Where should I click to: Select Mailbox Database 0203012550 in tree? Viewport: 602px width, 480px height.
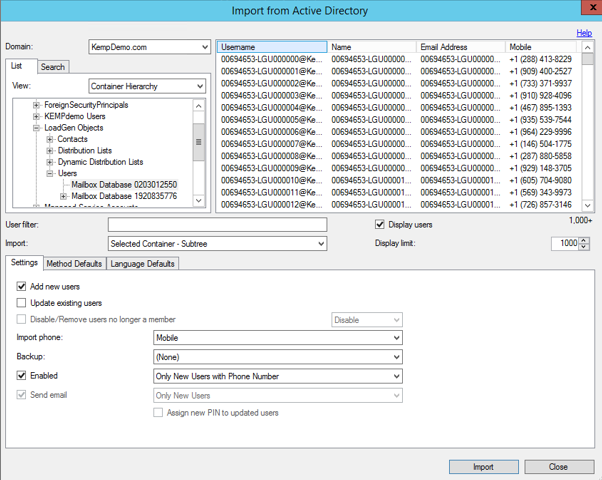click(124, 185)
